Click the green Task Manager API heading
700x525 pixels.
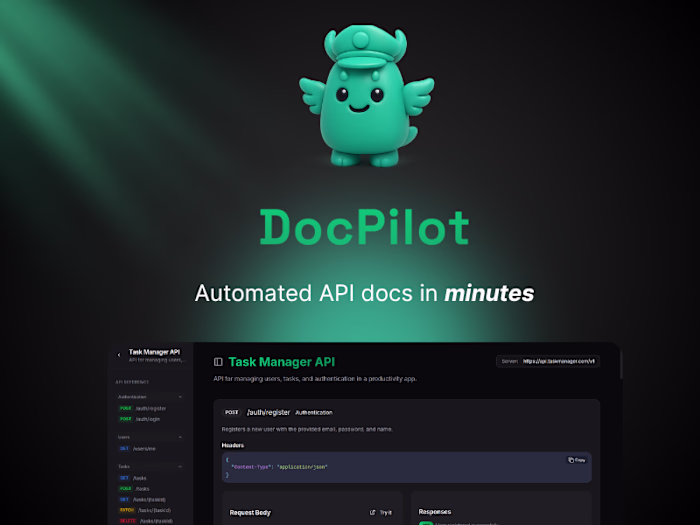coord(282,362)
